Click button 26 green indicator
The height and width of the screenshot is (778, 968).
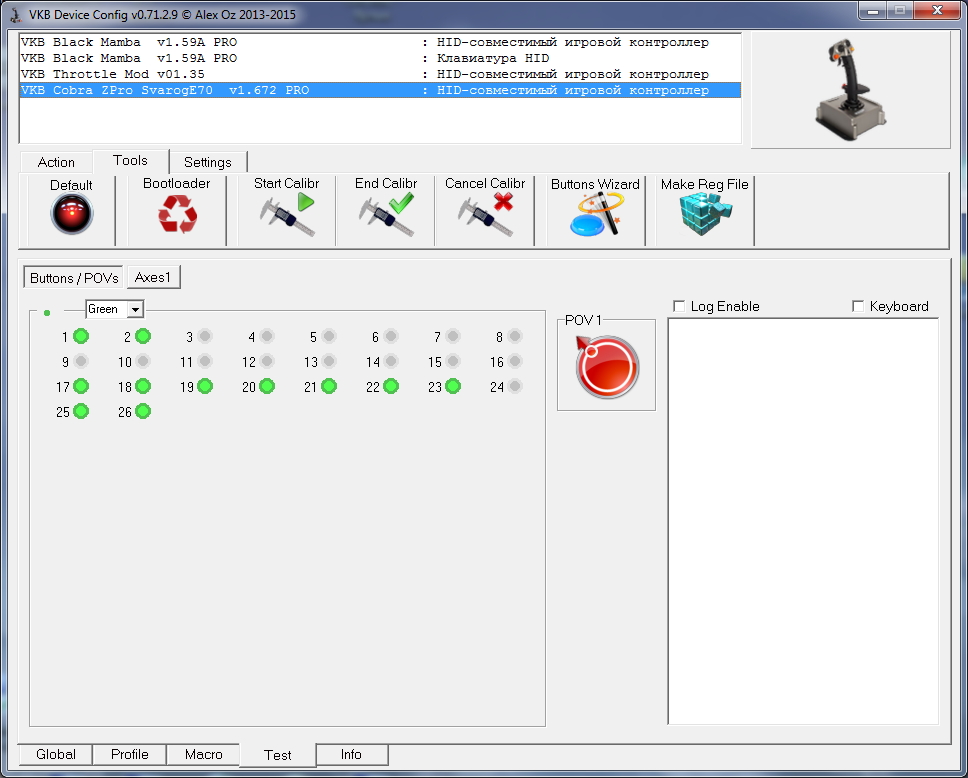[143, 411]
